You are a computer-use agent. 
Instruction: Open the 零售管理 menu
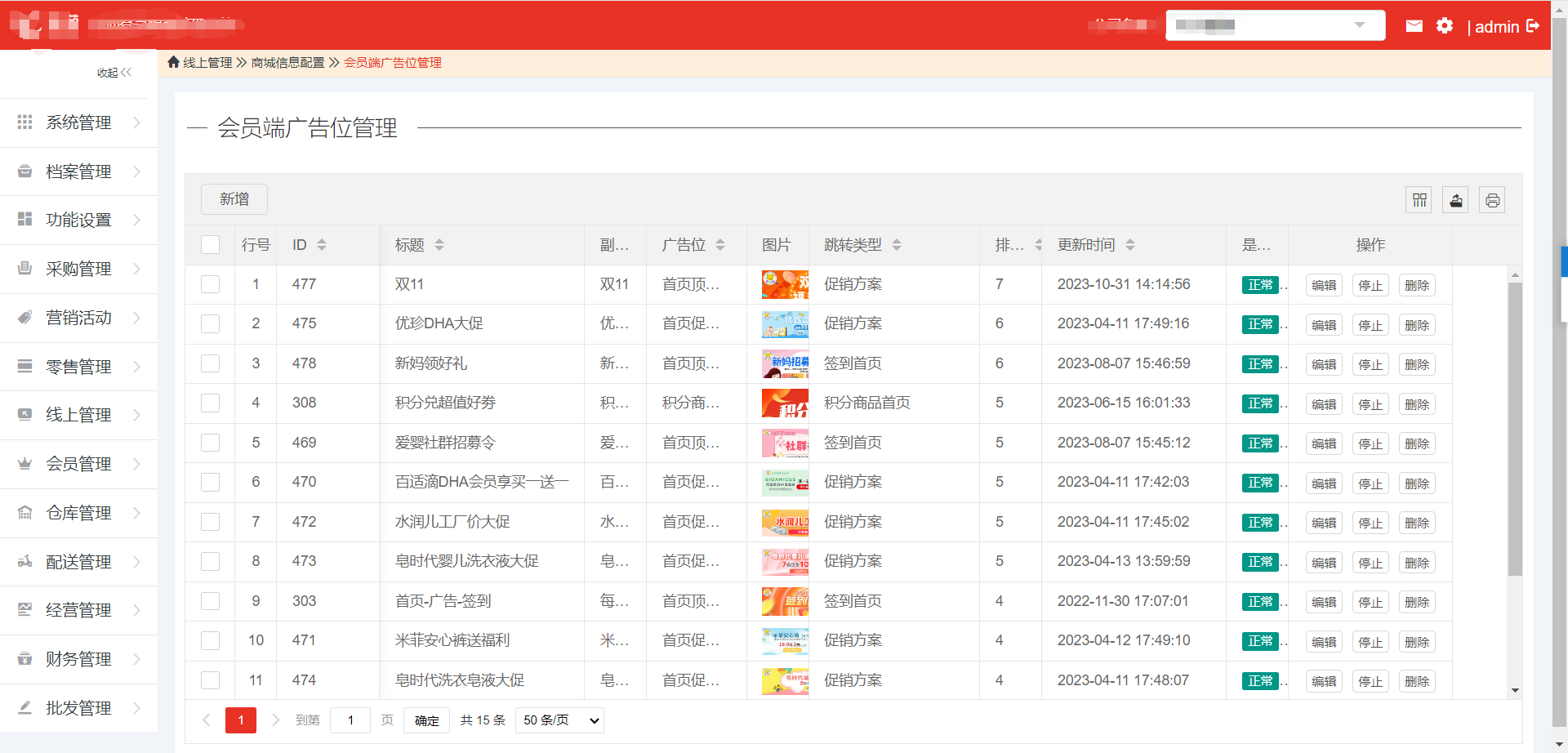pos(78,367)
